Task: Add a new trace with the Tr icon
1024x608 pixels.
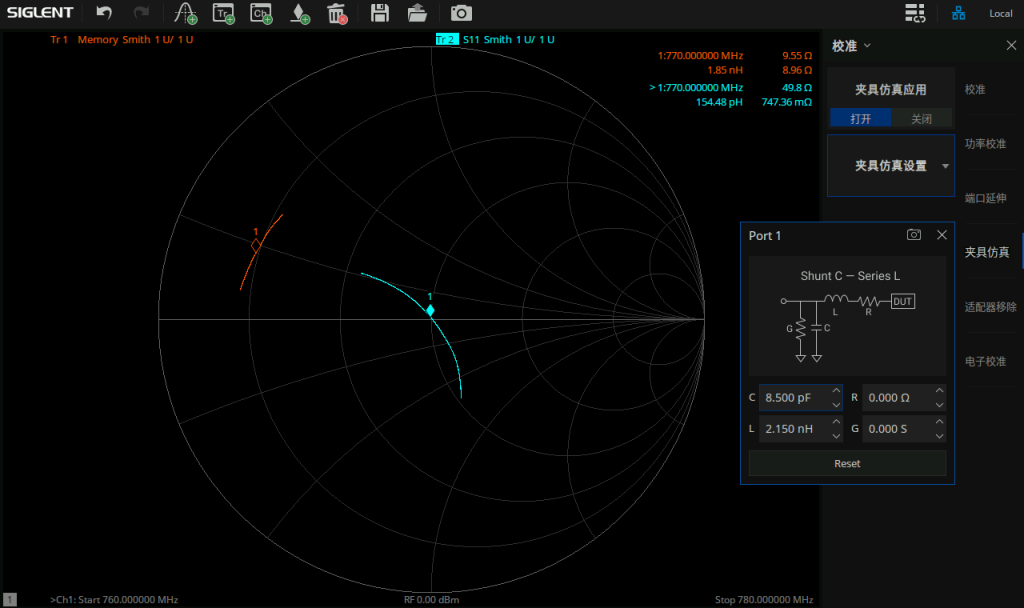Action: click(223, 13)
